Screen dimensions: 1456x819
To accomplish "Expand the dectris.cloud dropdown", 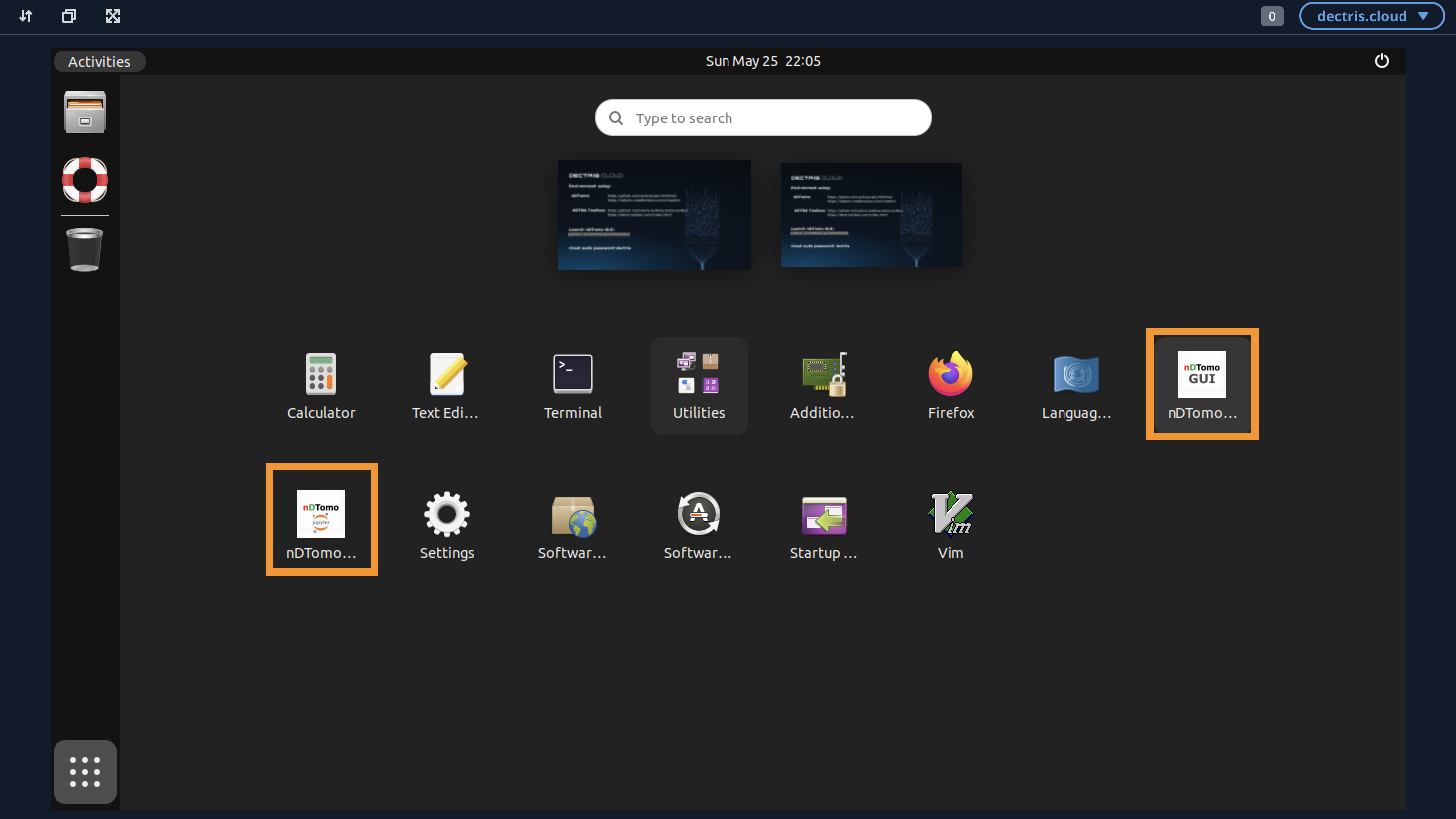I will (1371, 16).
